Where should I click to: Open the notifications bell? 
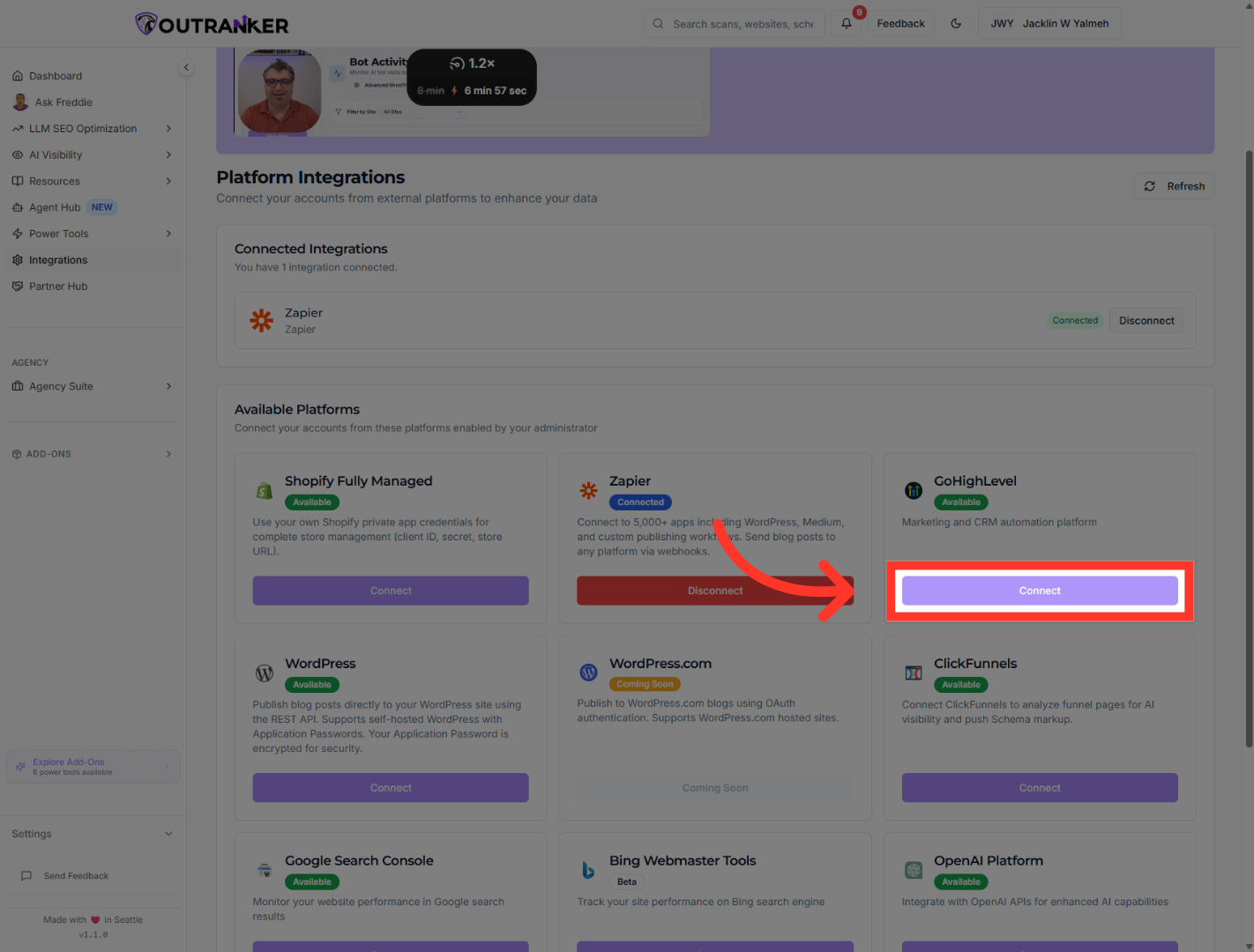847,24
